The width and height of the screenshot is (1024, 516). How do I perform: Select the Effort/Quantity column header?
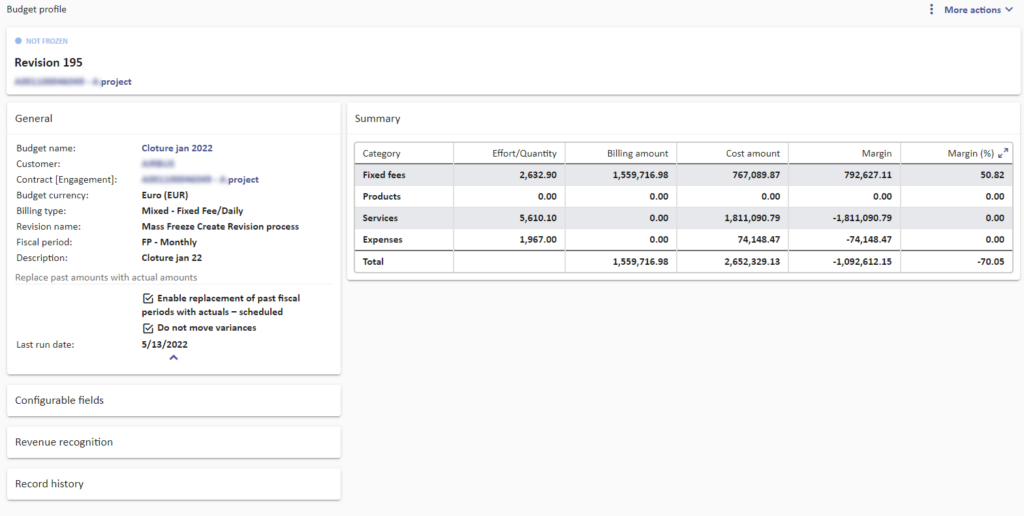[524, 153]
